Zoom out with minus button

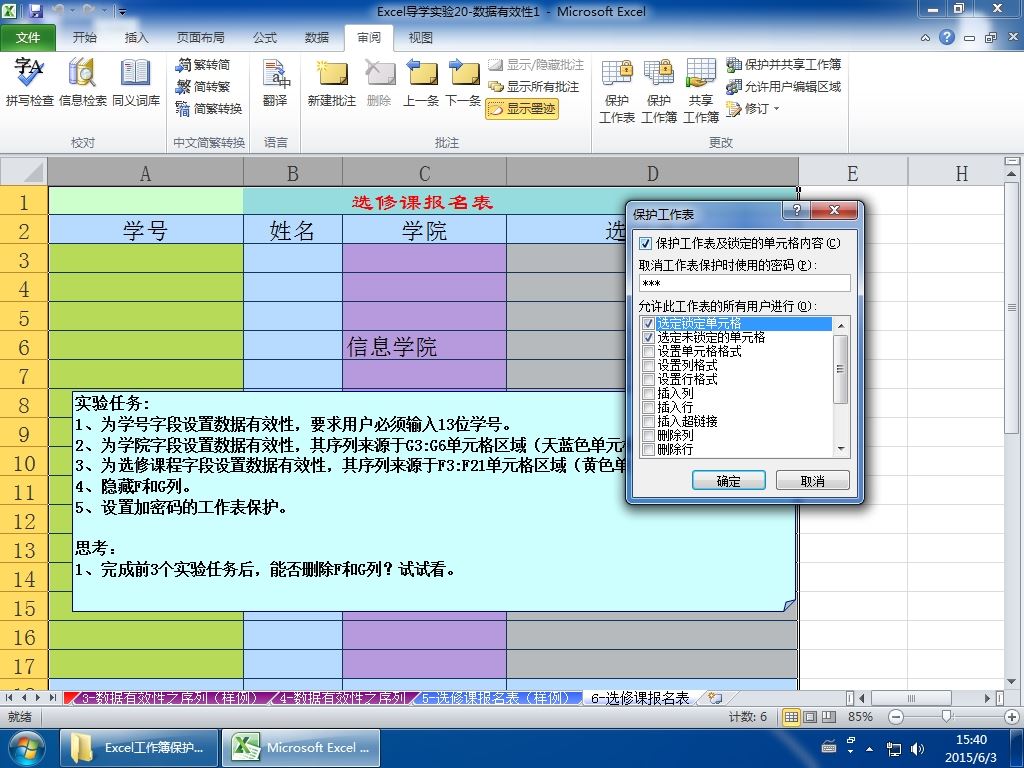(x=896, y=717)
